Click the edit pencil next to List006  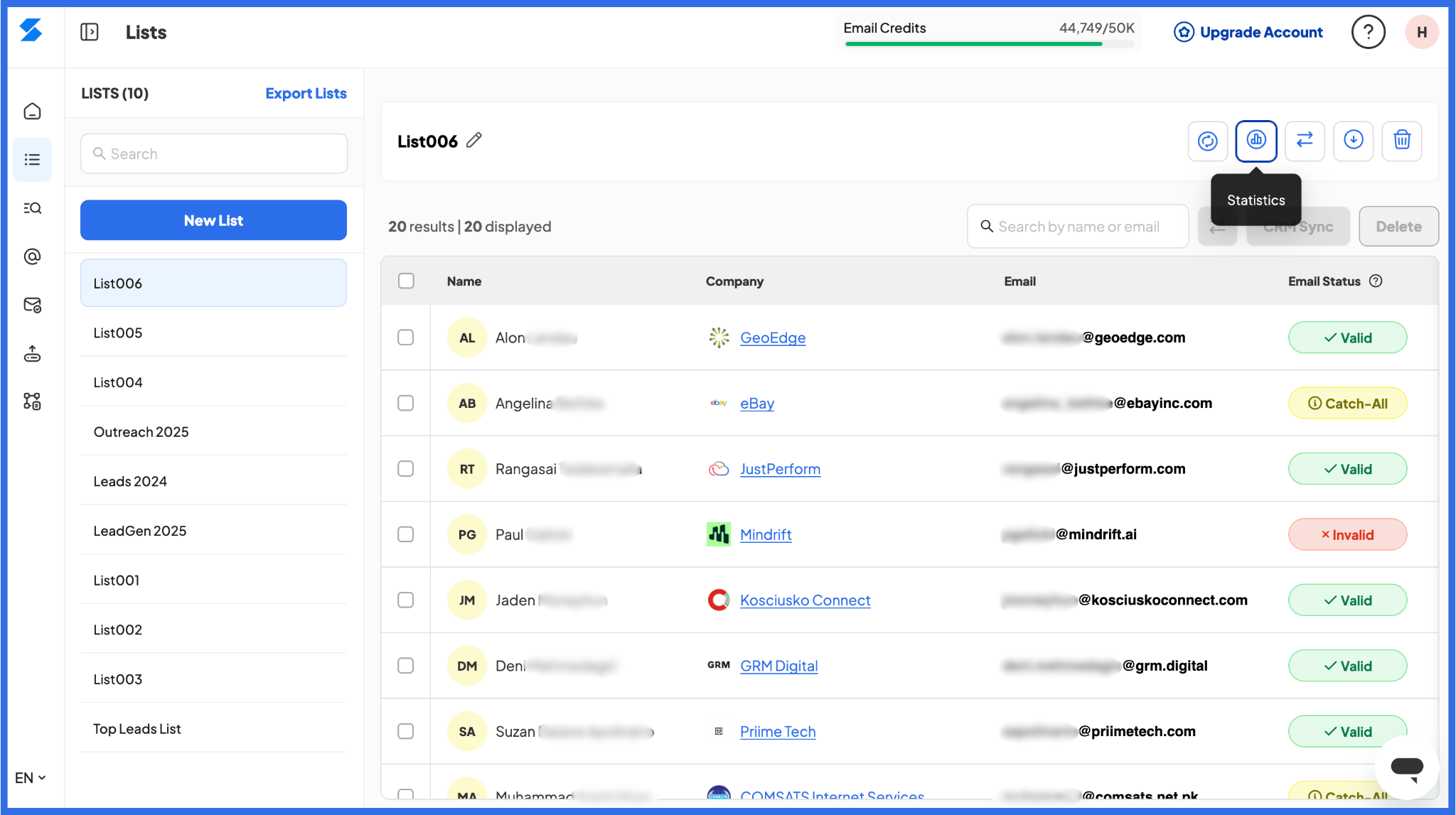[474, 141]
